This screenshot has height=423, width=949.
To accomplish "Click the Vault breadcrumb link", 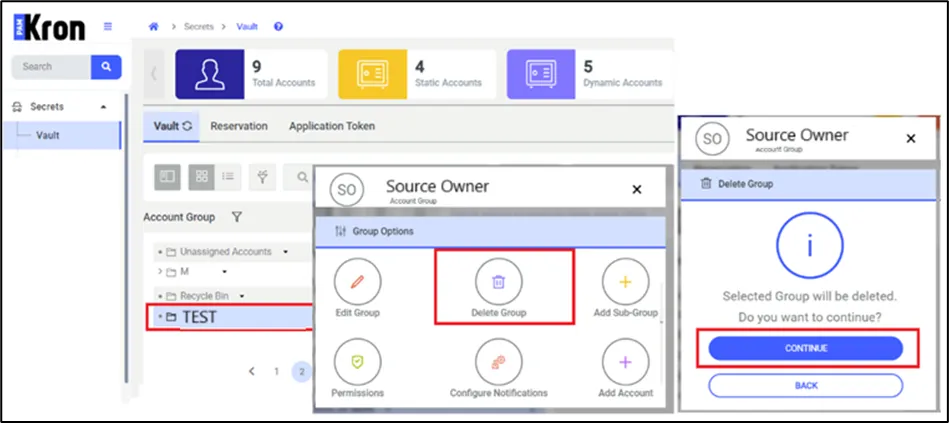I will [247, 27].
